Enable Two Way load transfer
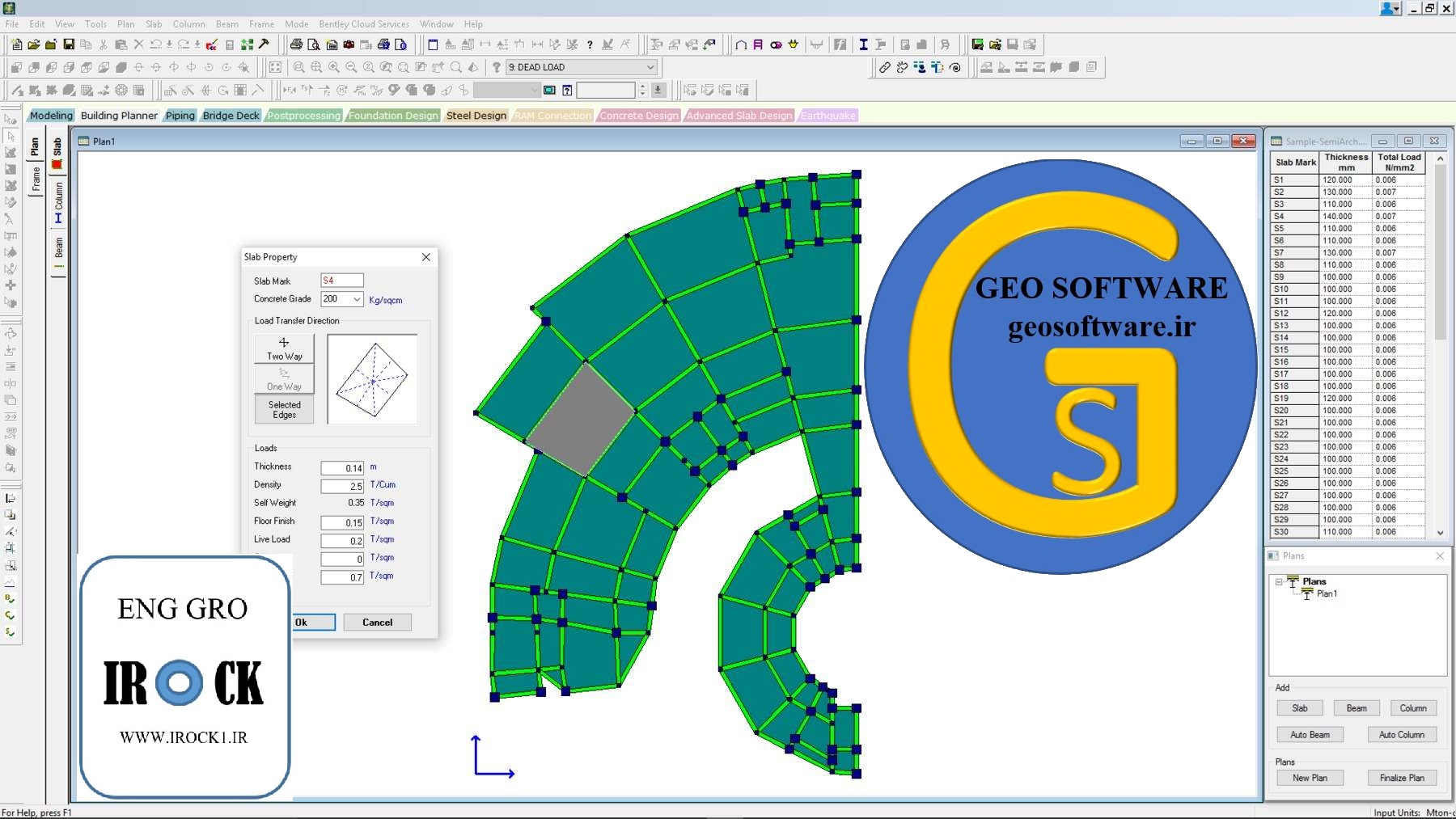Image resolution: width=1456 pixels, height=819 pixels. 283,348
